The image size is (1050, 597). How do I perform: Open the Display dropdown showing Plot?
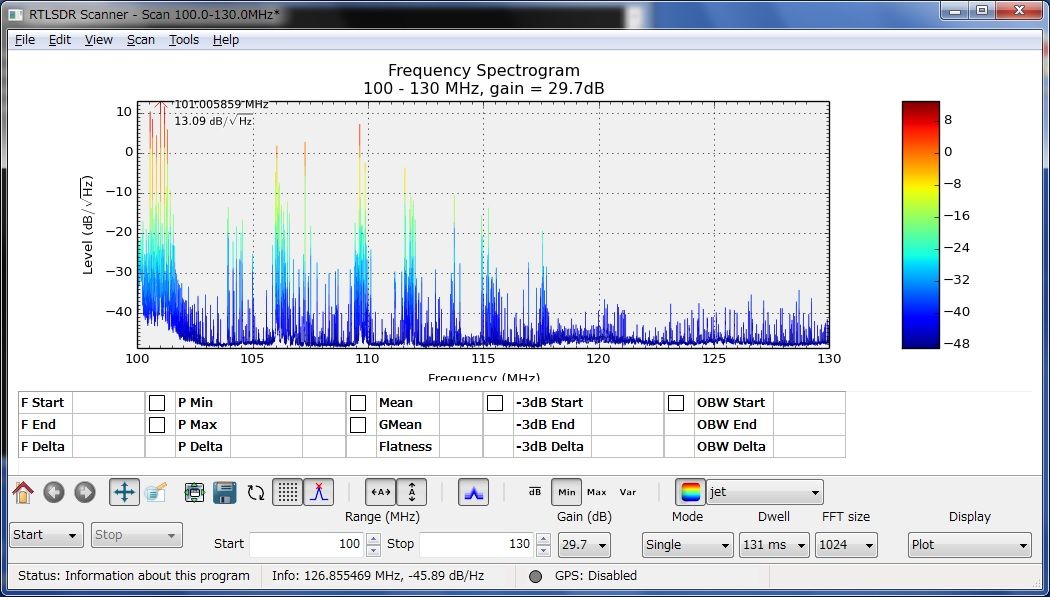click(969, 544)
